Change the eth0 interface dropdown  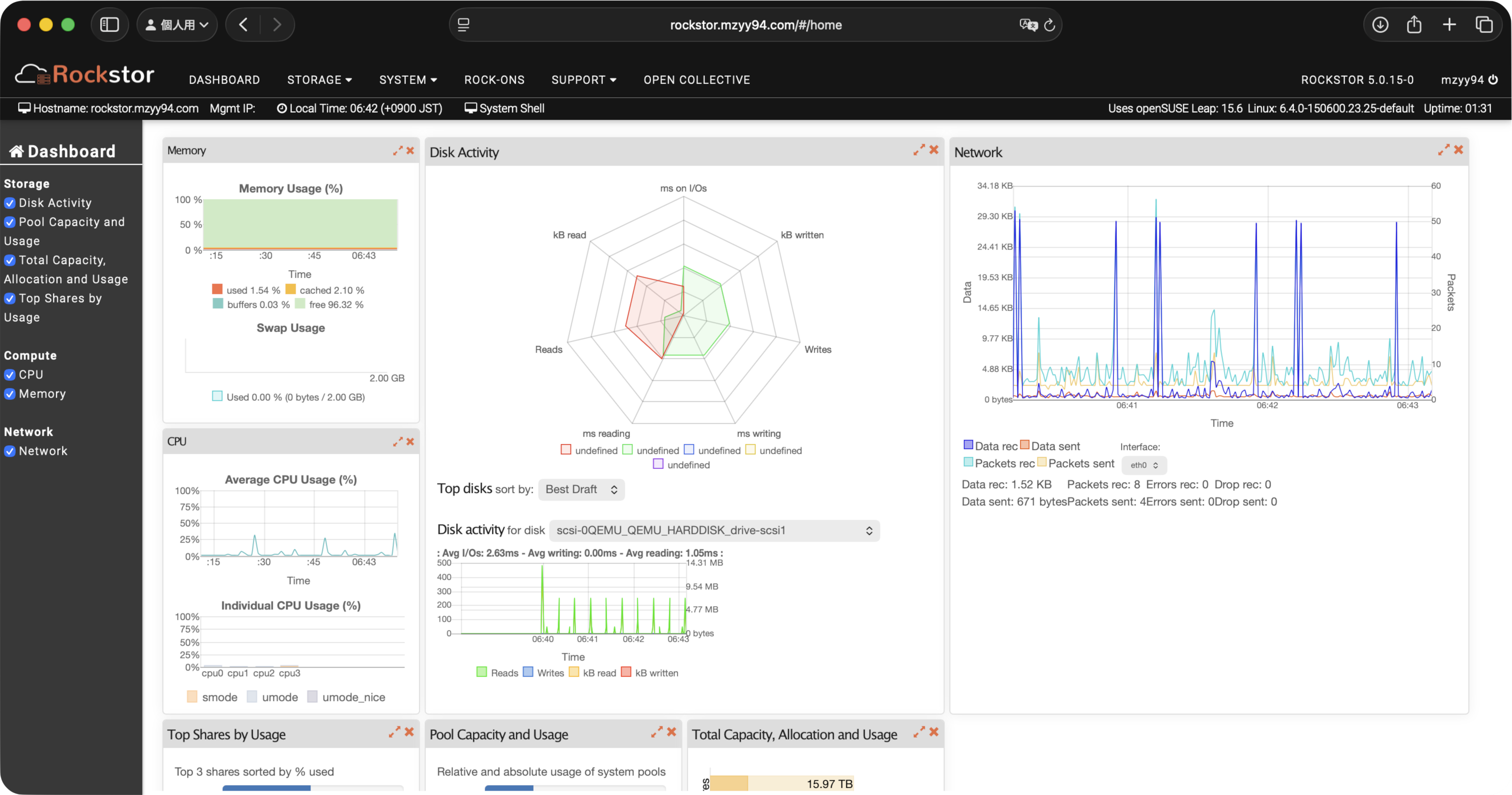[1143, 464]
